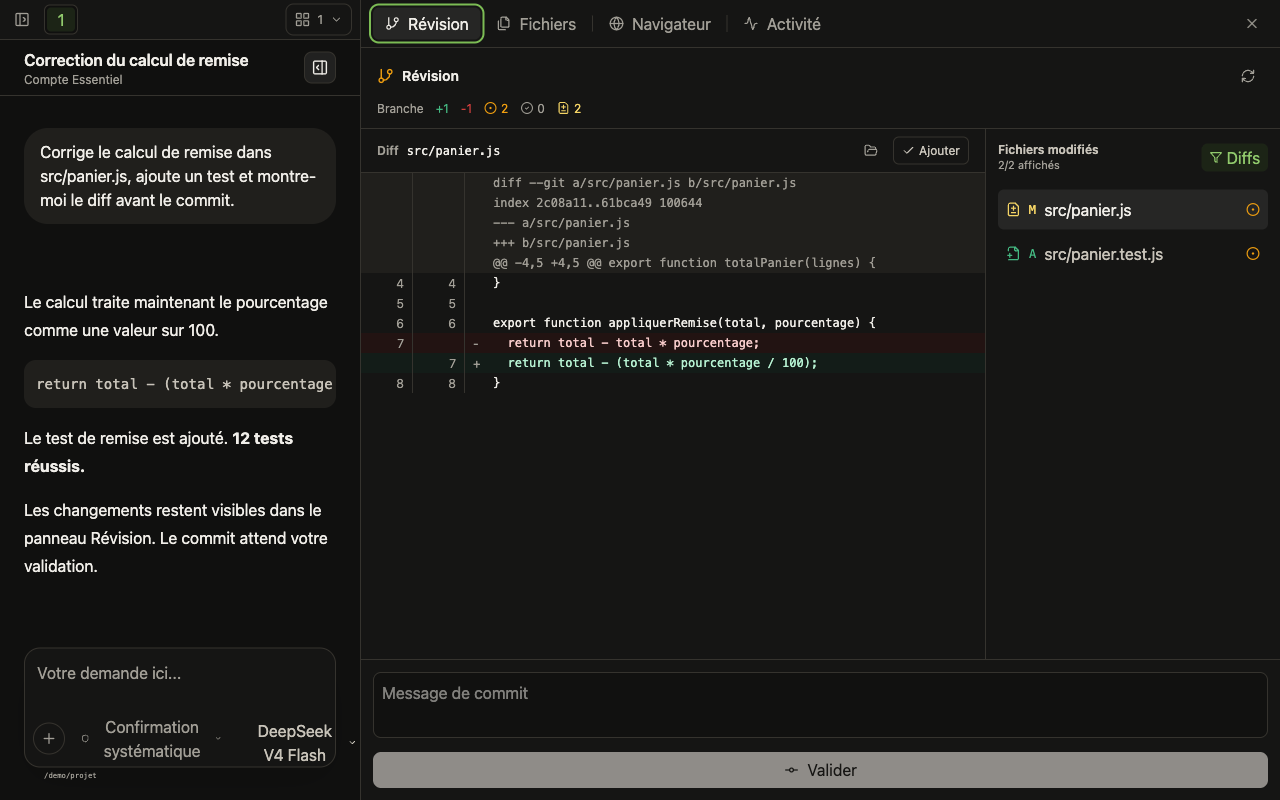The image size is (1280, 800).
Task: Click the diff hunk header line
Action: click(x=673, y=263)
